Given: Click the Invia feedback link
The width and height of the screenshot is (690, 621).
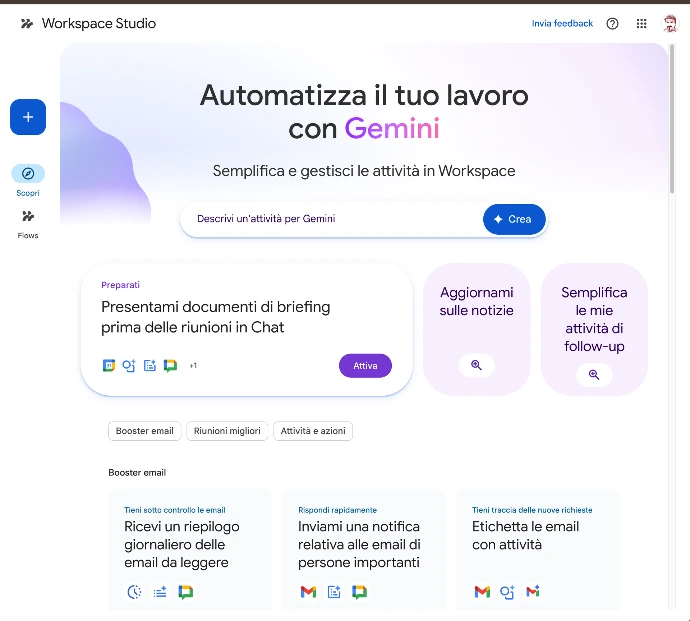Looking at the screenshot, I should tap(562, 23).
